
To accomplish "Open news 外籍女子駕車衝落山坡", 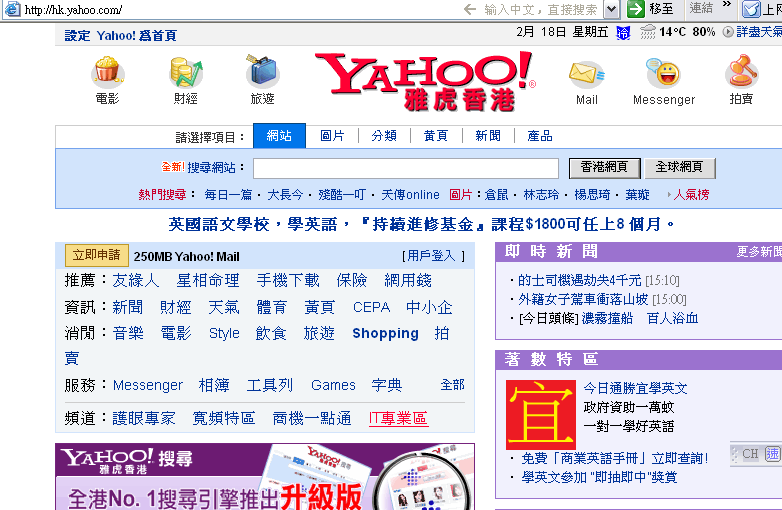I will click(x=583, y=299).
